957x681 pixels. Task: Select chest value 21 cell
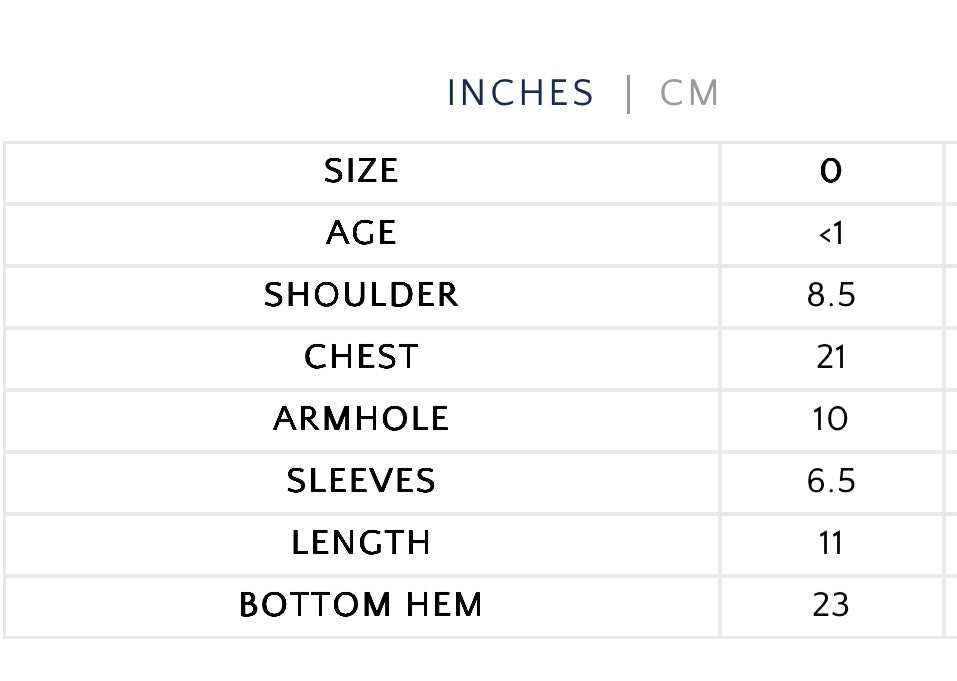(x=831, y=357)
